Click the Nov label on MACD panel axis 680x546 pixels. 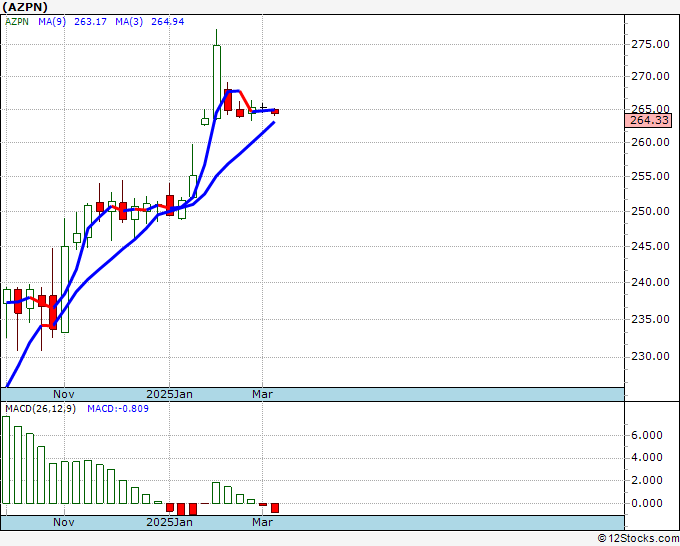(64, 522)
